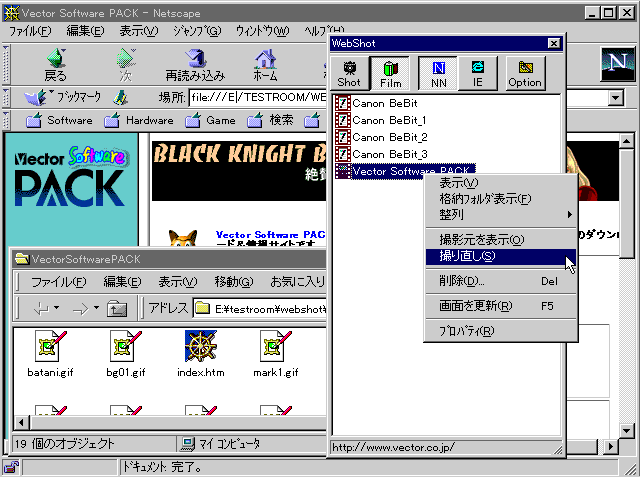Screen dimensions: 640x478
Task: Open the Option button in WebShot
Action: (x=525, y=73)
